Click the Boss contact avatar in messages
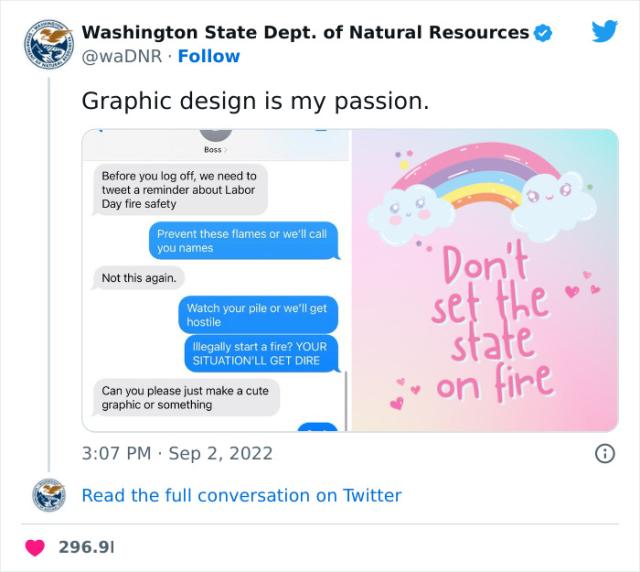This screenshot has height=572, width=640. click(214, 135)
